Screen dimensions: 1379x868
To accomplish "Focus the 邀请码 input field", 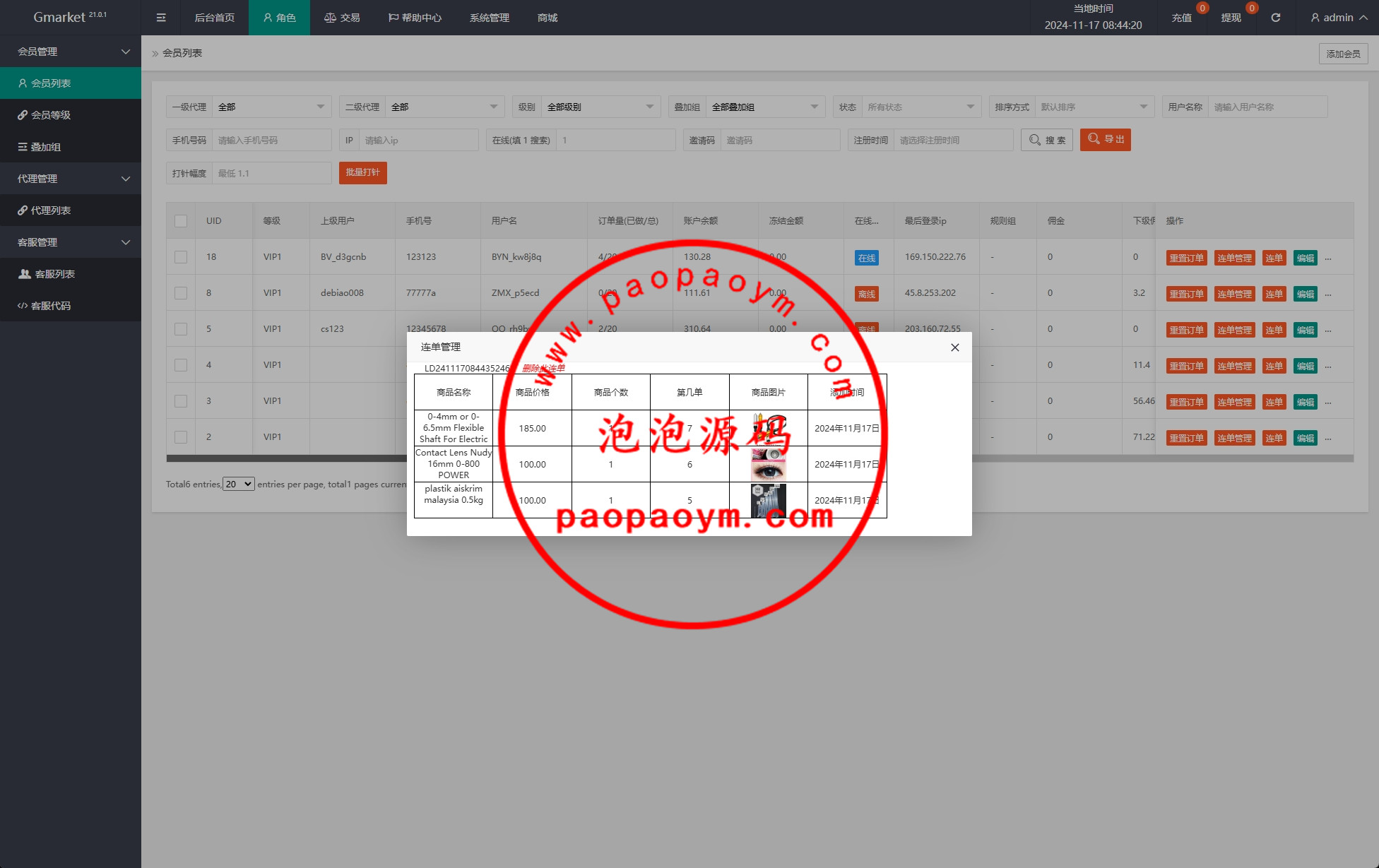I will click(x=781, y=141).
